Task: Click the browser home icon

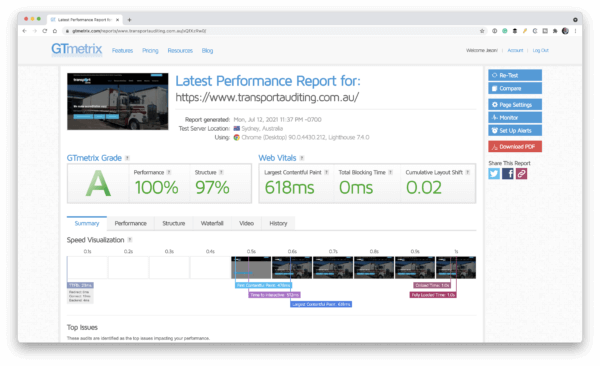Action: (x=55, y=31)
